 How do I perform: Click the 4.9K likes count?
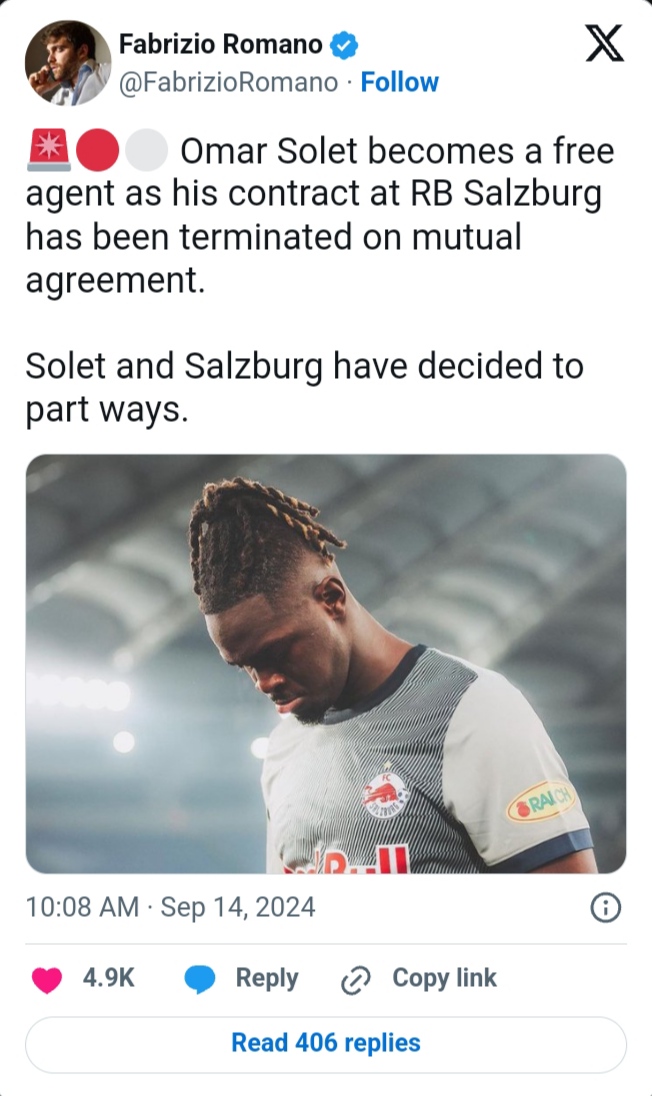108,978
